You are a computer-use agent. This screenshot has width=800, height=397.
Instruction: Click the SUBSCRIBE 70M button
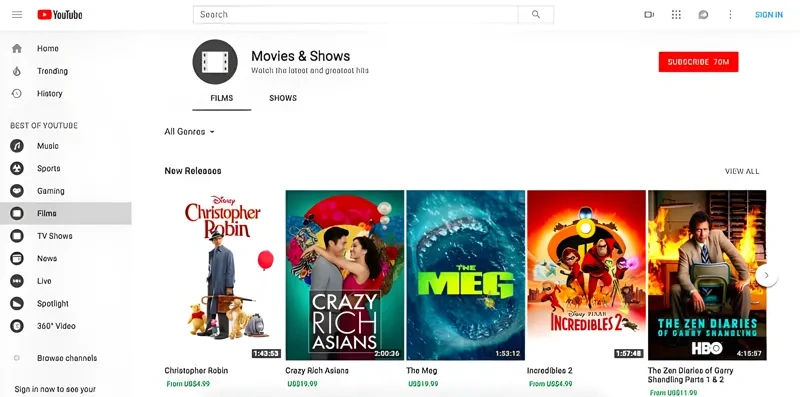click(x=698, y=62)
